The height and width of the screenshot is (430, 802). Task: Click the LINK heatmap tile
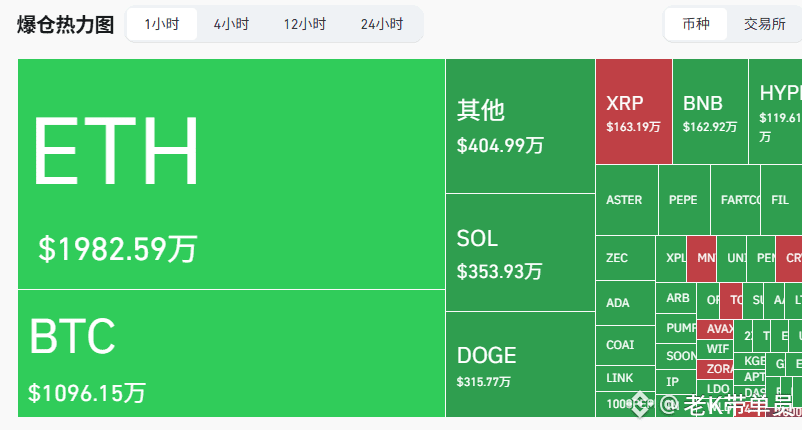coord(626,378)
